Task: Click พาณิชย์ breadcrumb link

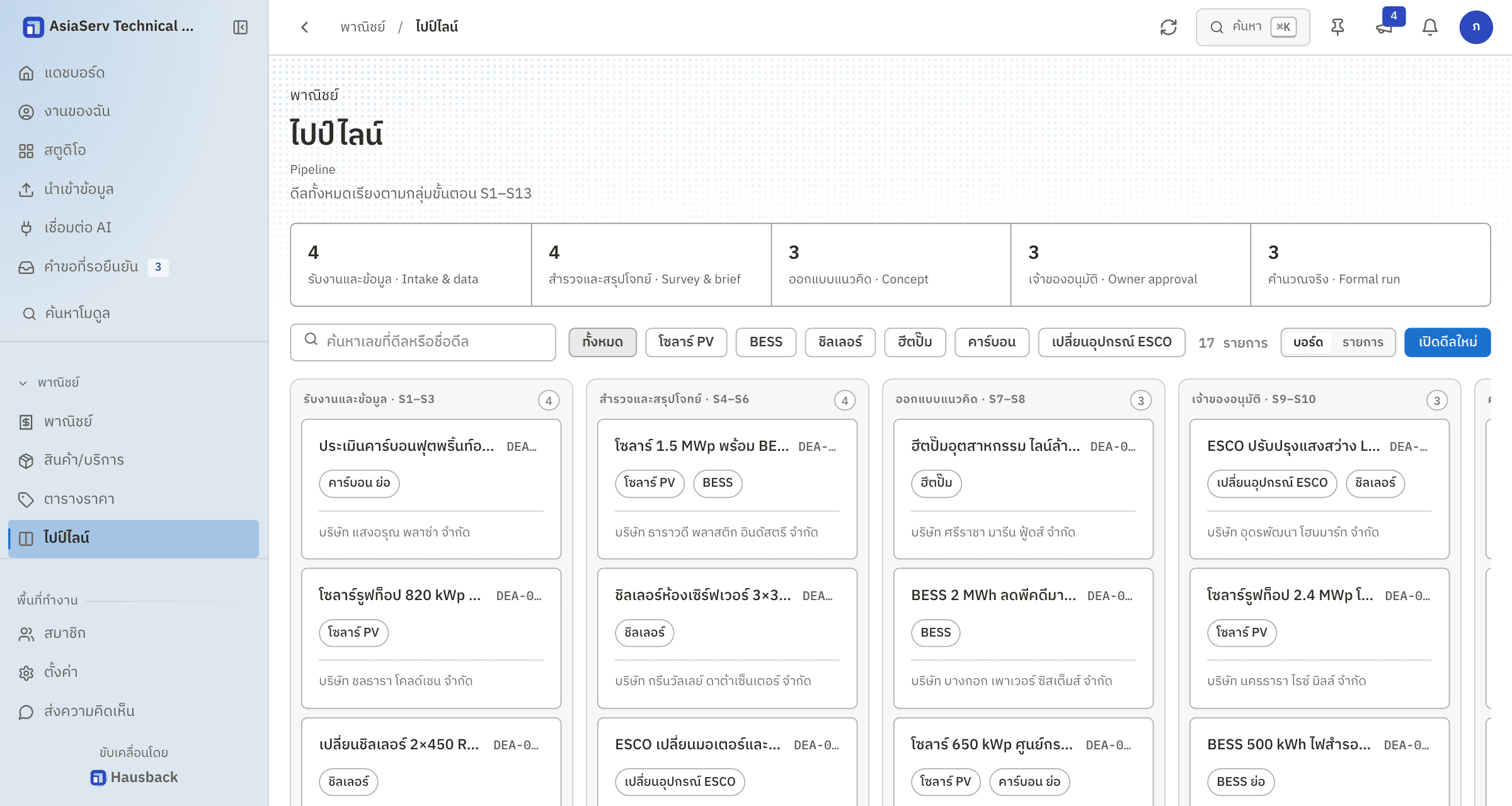Action: (x=363, y=27)
